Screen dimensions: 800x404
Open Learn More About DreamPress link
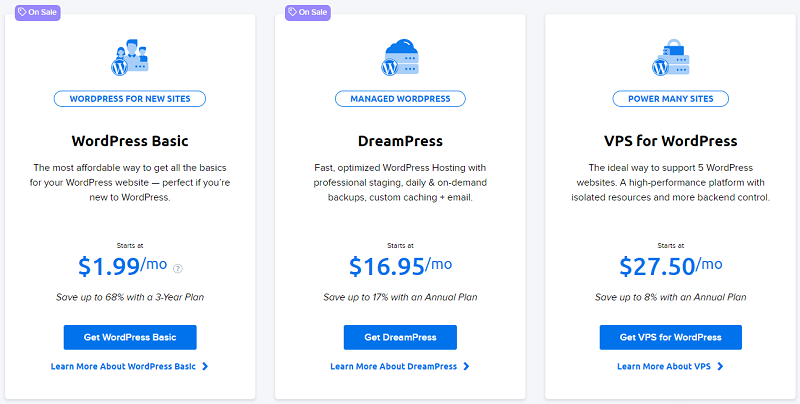[393, 366]
